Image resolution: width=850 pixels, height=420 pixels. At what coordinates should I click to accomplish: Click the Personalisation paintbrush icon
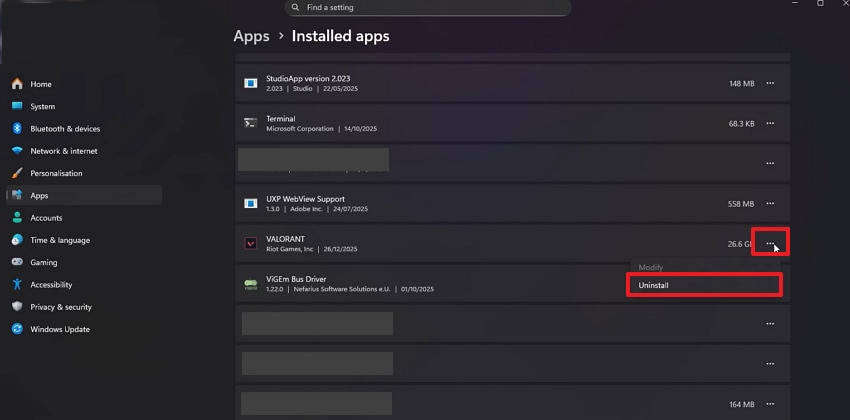coord(17,173)
